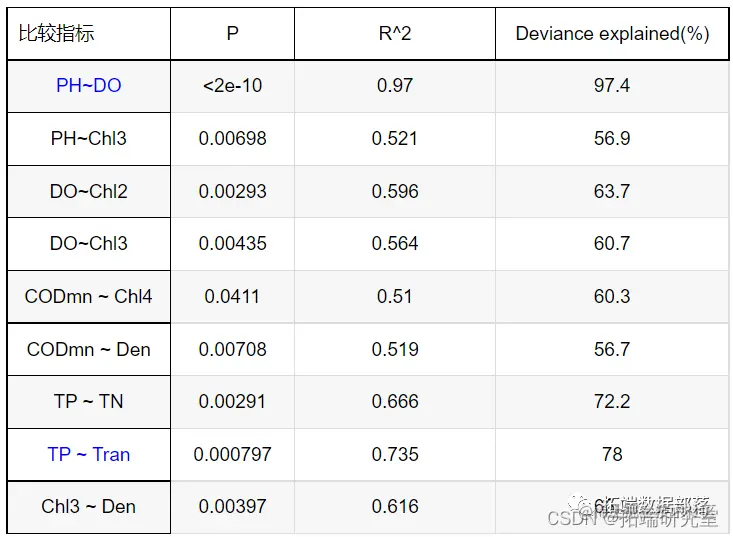This screenshot has height=537, width=733.
Task: Click the CODmn ~ Den row label
Action: [x=89, y=349]
